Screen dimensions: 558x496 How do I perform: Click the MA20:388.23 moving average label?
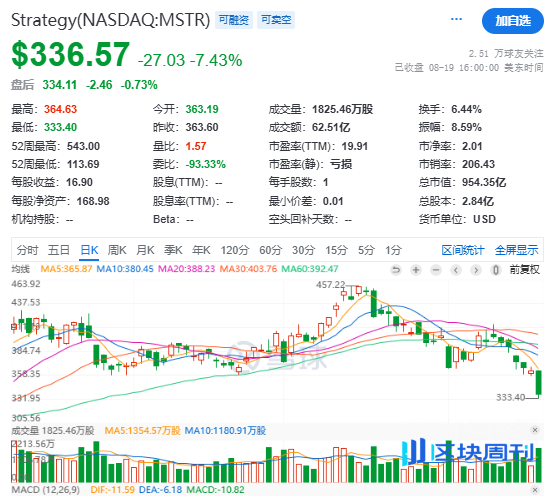pos(186,269)
